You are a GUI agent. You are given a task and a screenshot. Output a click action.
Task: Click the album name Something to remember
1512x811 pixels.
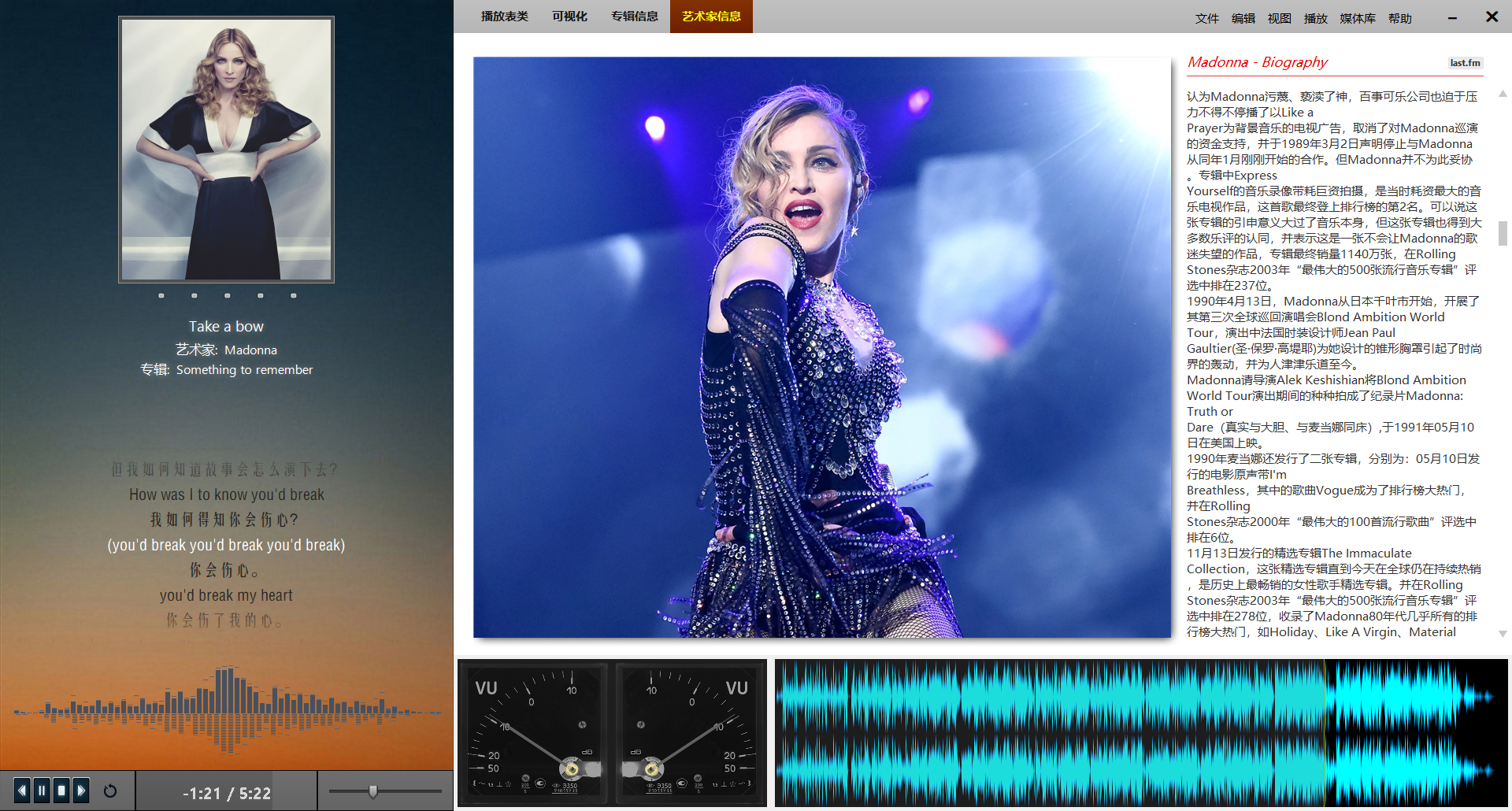244,369
